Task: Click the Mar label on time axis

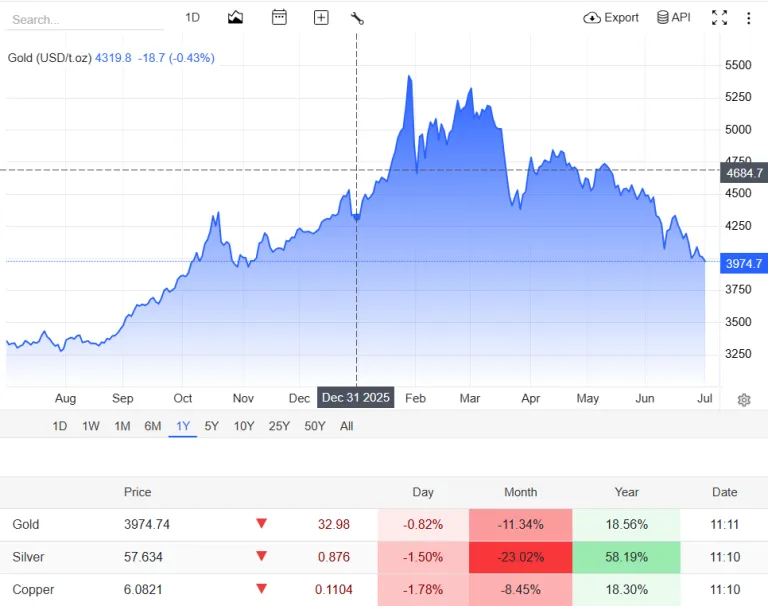Action: pos(470,398)
